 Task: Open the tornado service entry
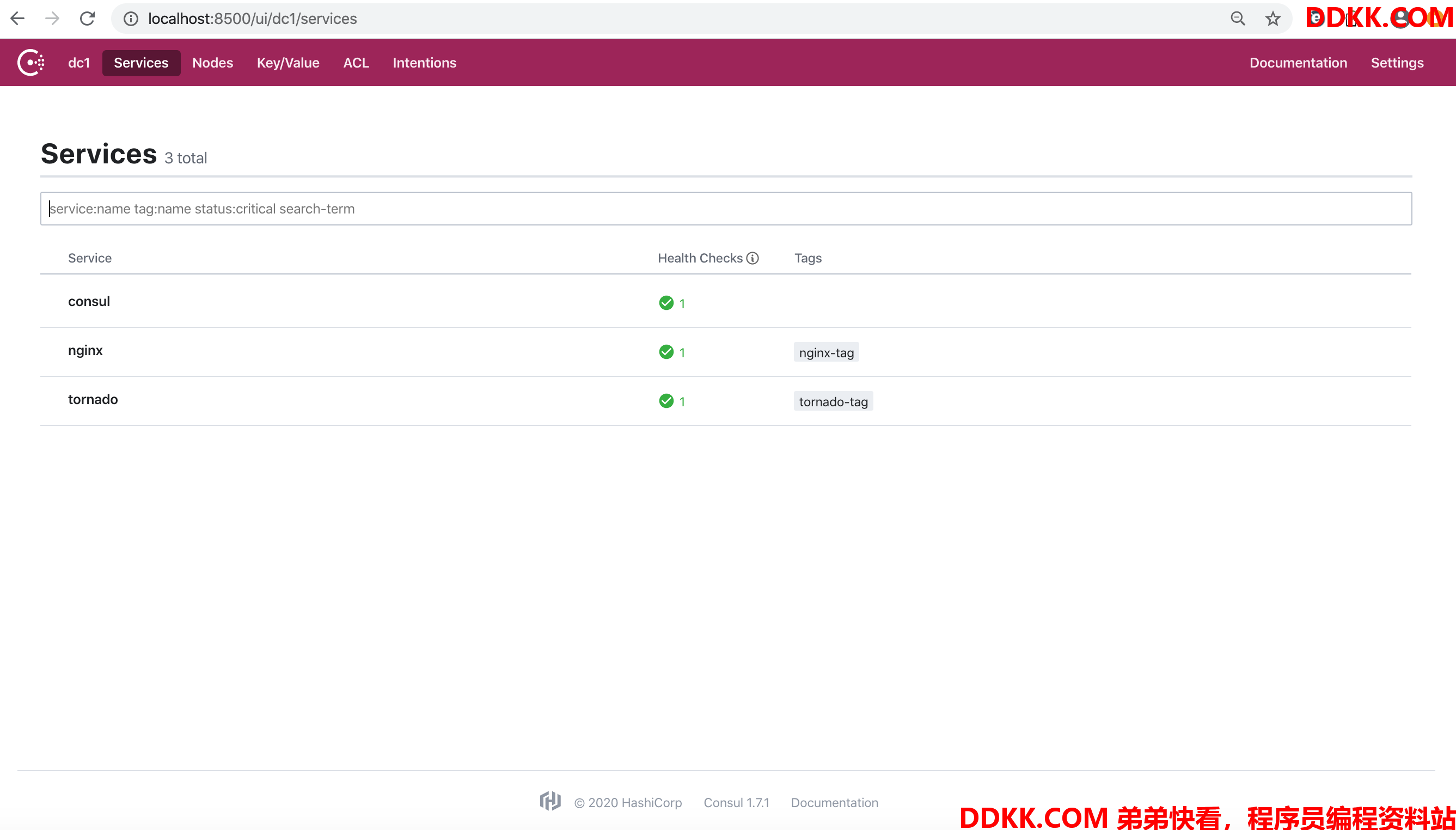pyautogui.click(x=93, y=400)
